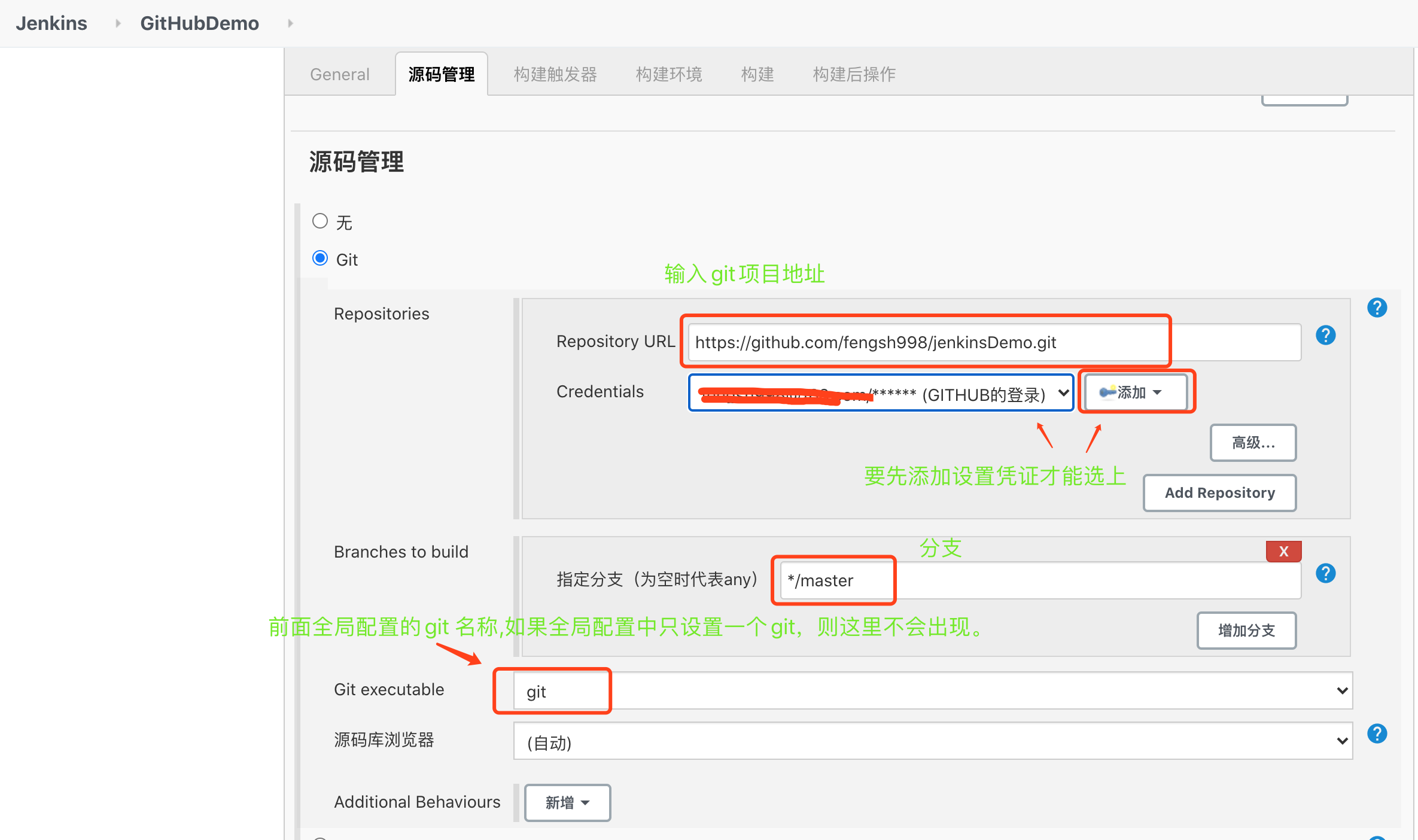Open help for branch specifier field
The height and width of the screenshot is (840, 1418).
pos(1325,574)
